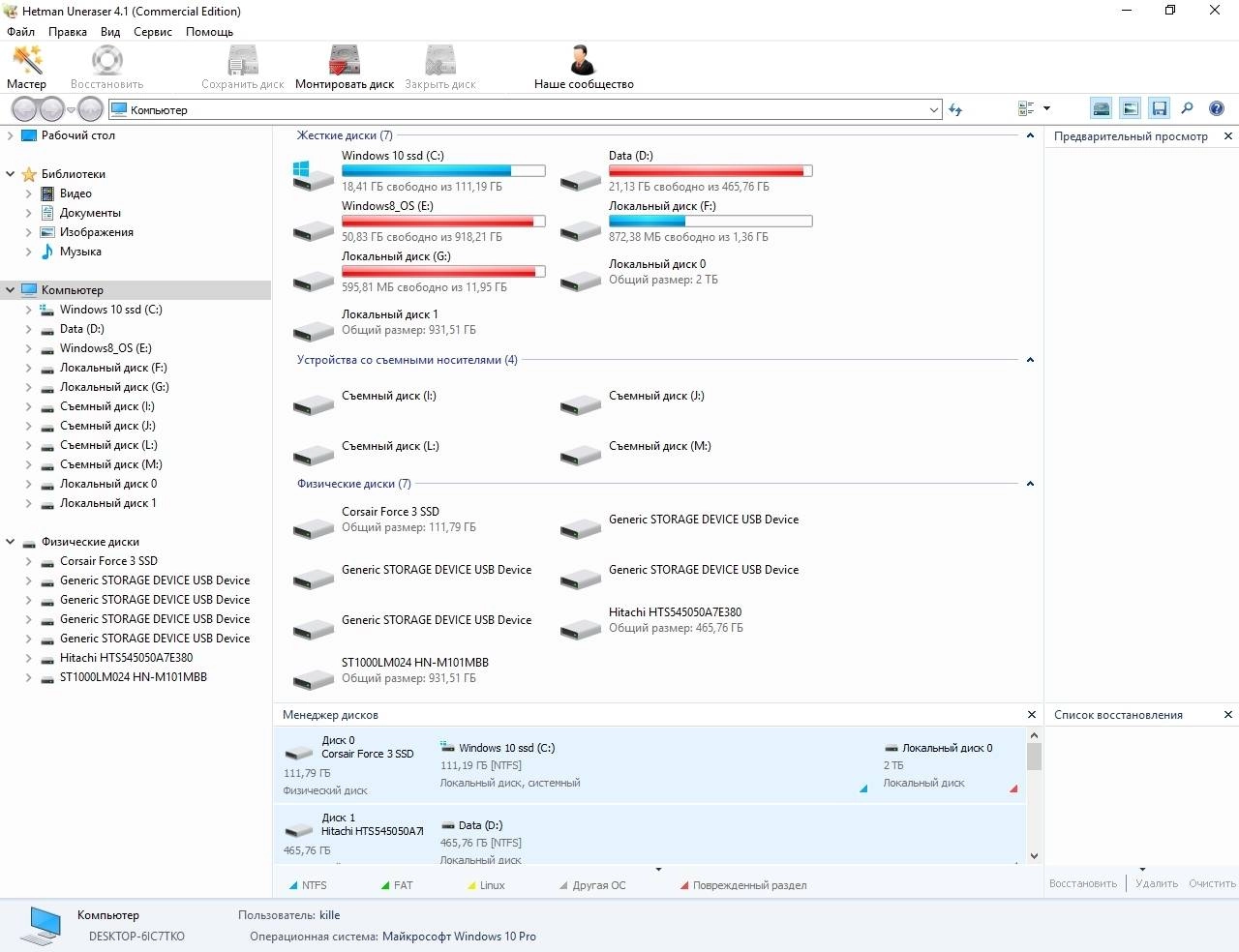The image size is (1239, 952).
Task: Open Наше сообщество community icon
Action: pos(584,67)
